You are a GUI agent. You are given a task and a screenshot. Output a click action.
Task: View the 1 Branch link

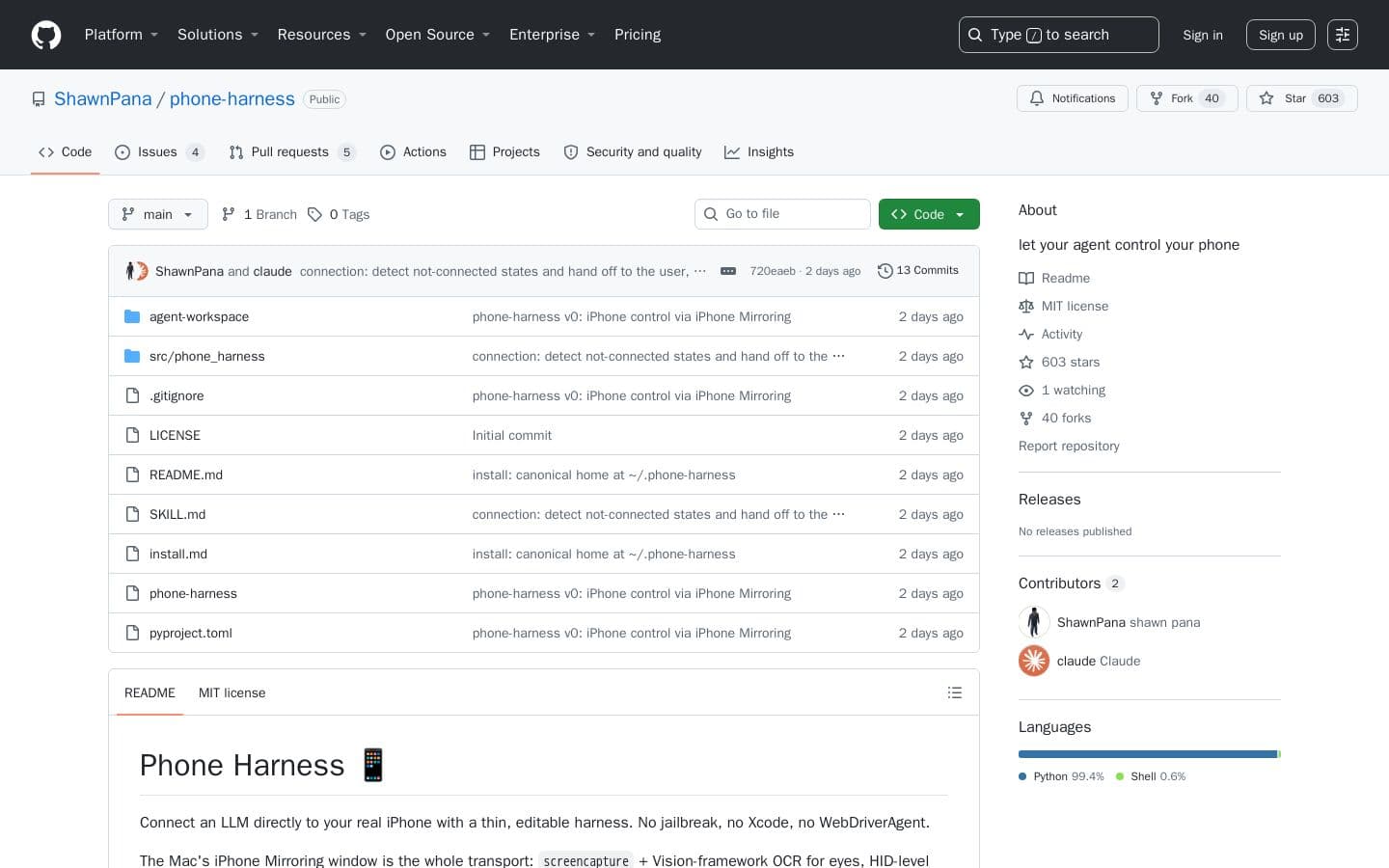coord(259,214)
